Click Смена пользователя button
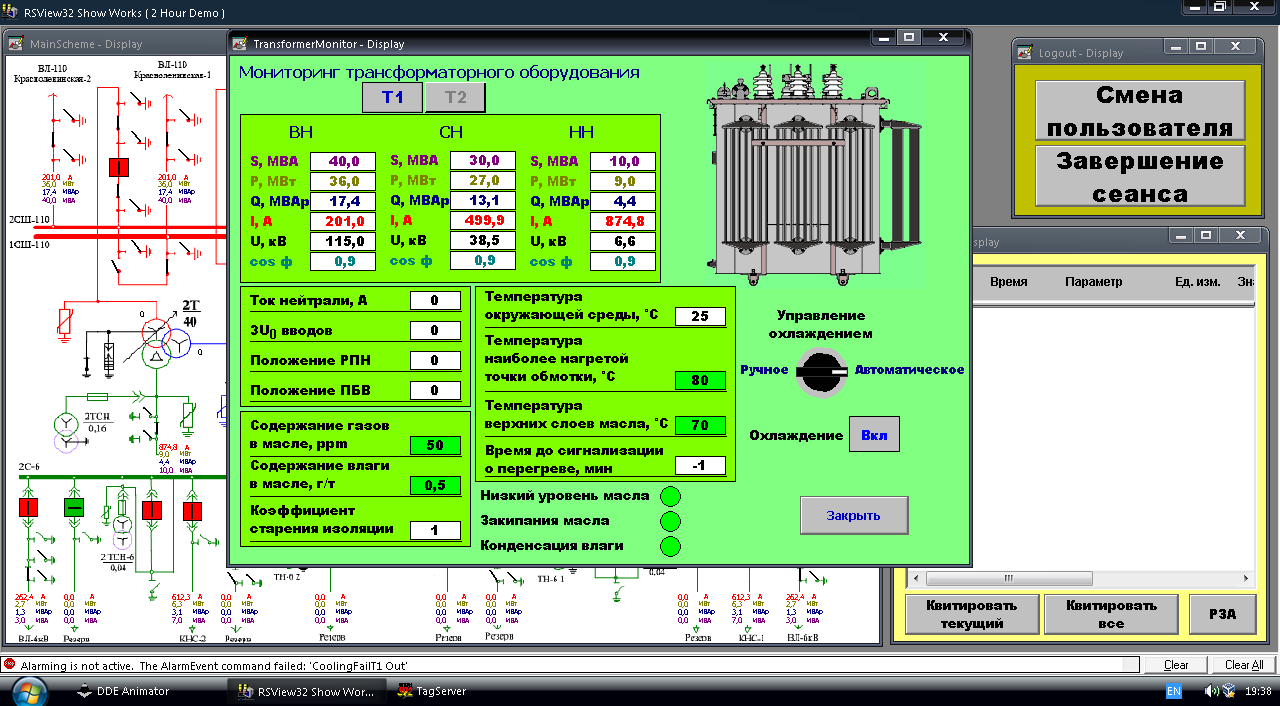 pyautogui.click(x=1140, y=111)
